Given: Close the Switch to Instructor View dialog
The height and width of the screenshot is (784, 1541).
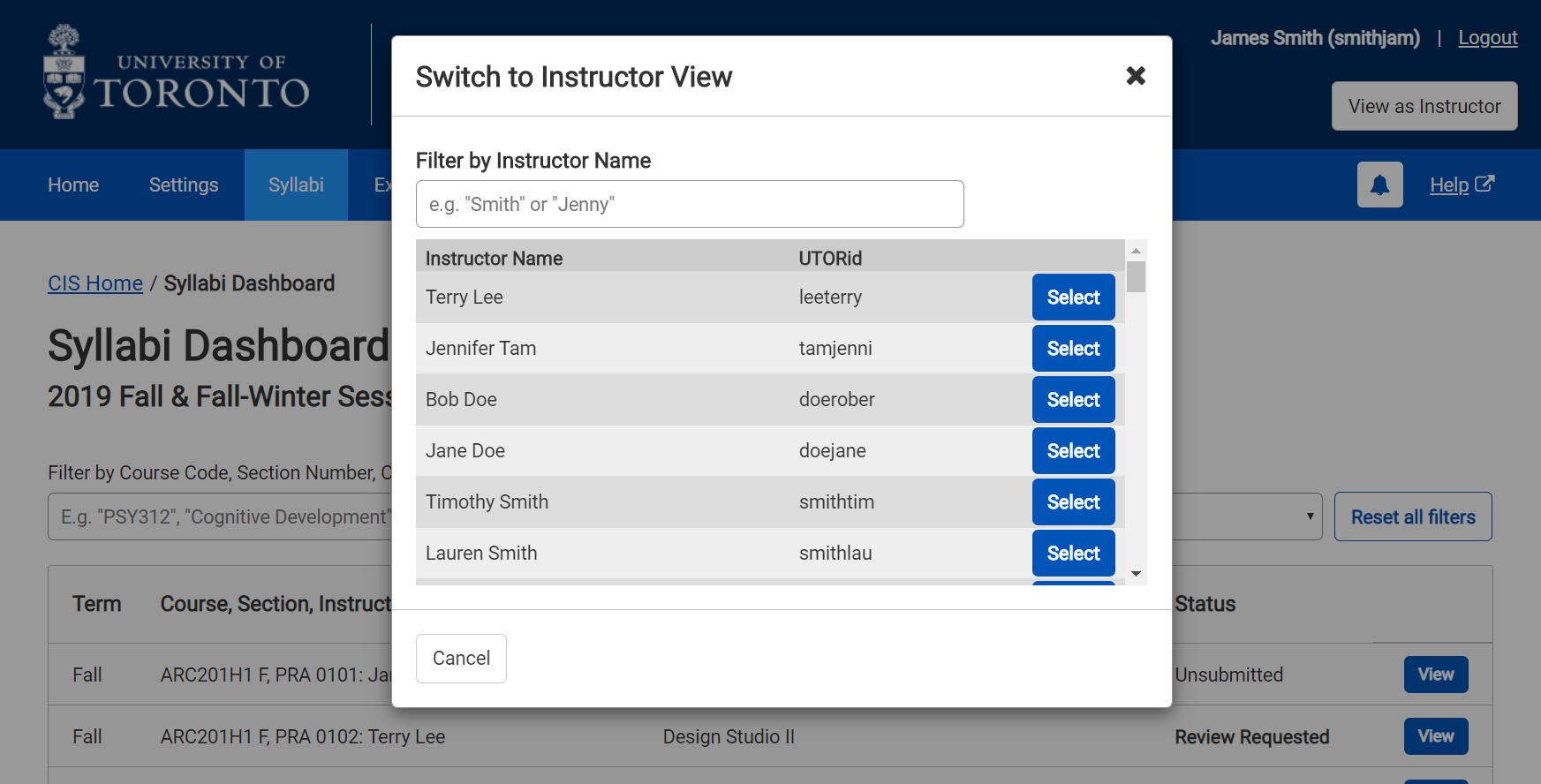Looking at the screenshot, I should click(x=1136, y=76).
